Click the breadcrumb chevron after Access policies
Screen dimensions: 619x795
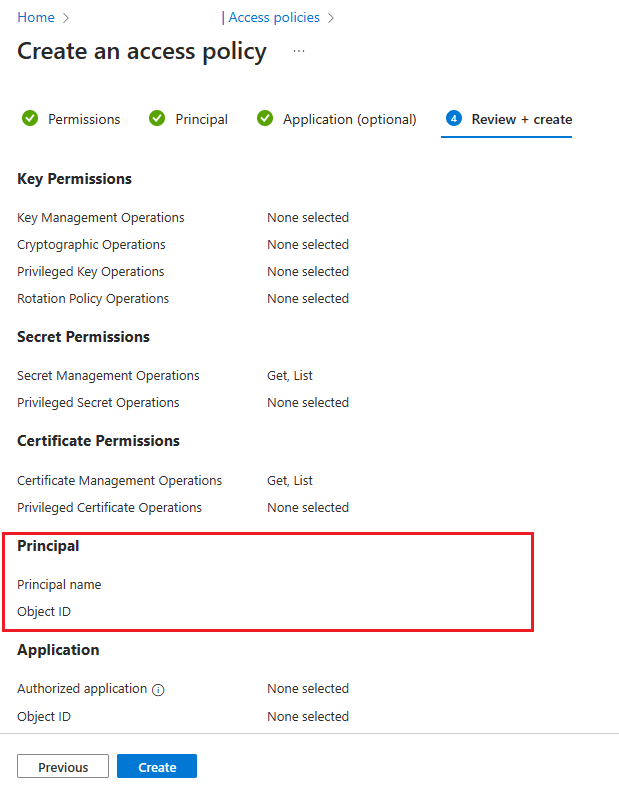coord(331,18)
